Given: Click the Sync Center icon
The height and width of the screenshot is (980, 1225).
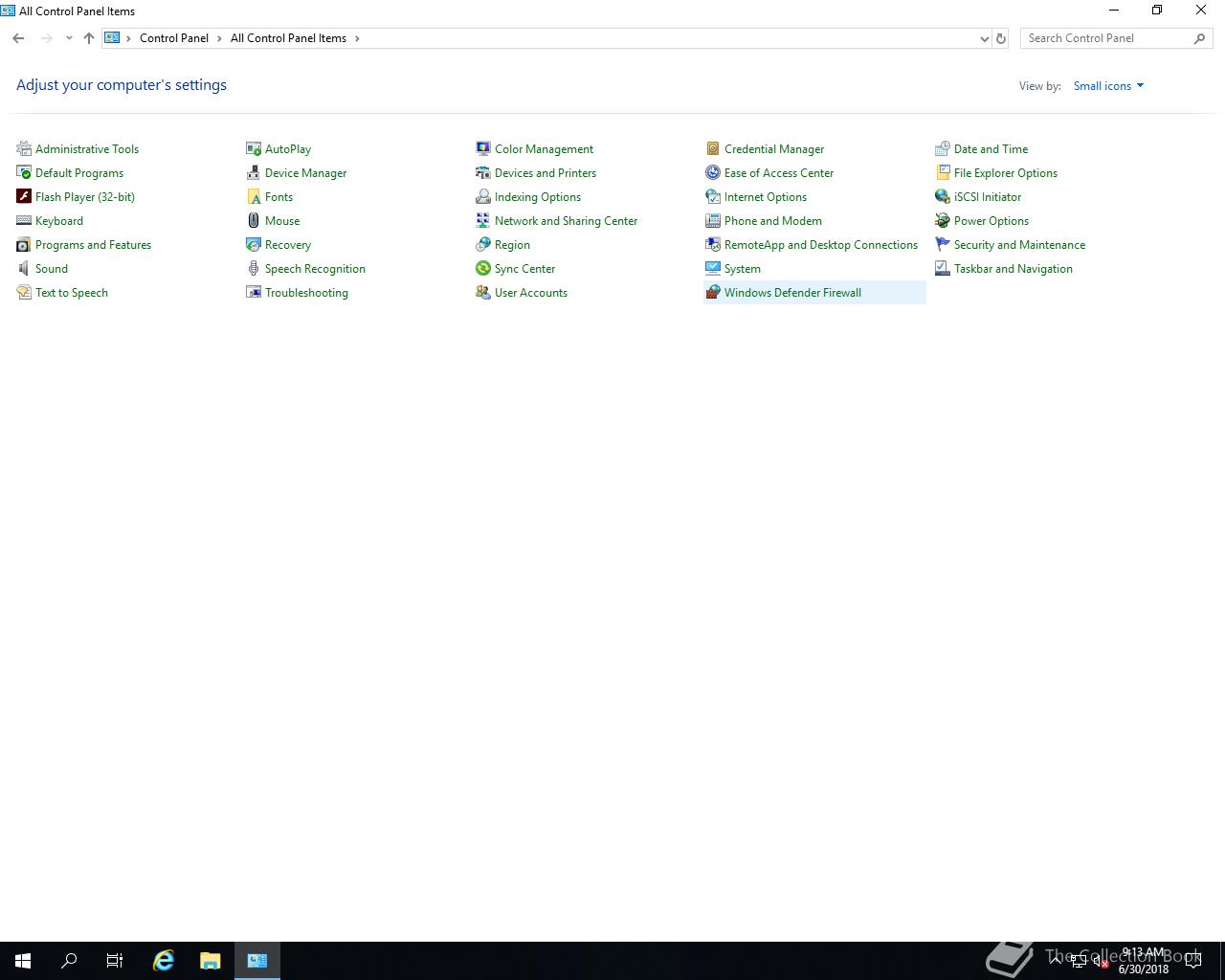Looking at the screenshot, I should coord(483,268).
